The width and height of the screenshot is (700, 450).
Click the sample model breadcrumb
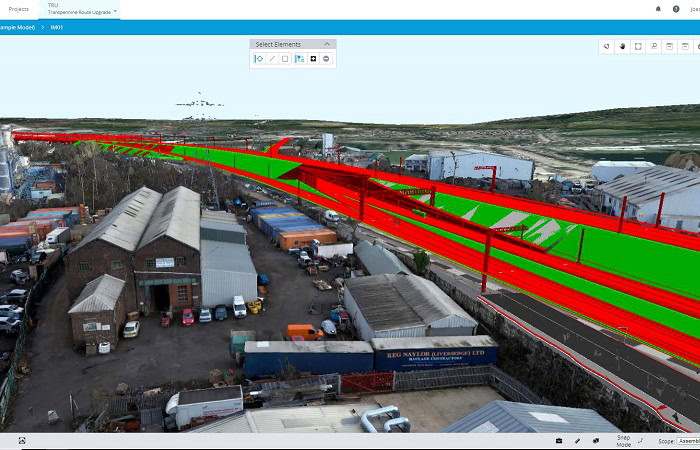[x=18, y=27]
